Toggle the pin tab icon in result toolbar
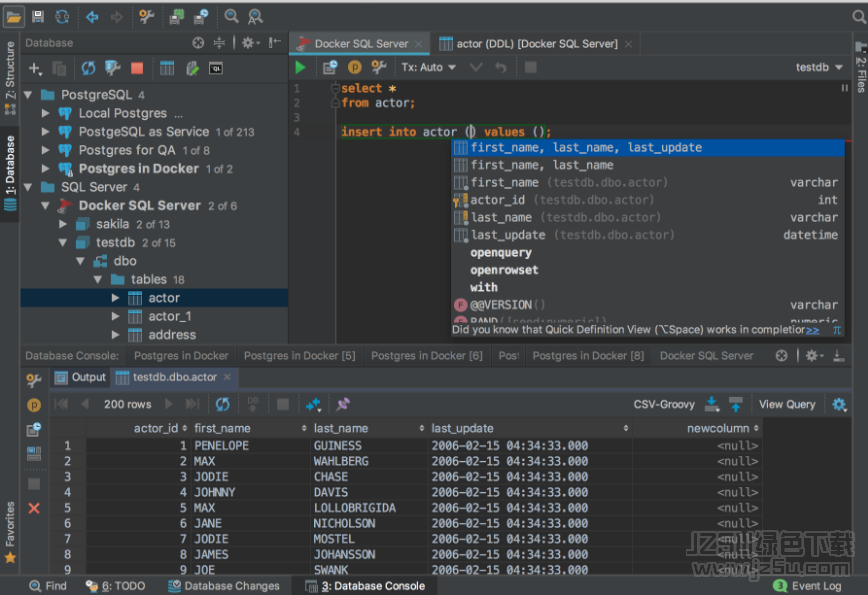Viewport: 868px width, 595px height. pos(343,404)
